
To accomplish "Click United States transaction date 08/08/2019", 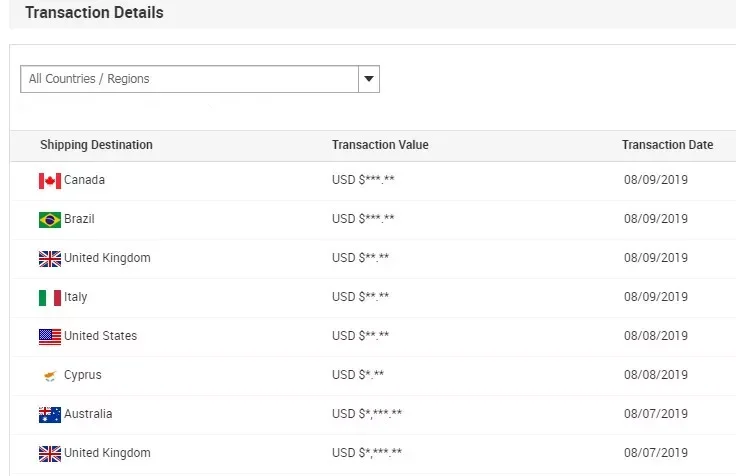I will click(x=656, y=337).
